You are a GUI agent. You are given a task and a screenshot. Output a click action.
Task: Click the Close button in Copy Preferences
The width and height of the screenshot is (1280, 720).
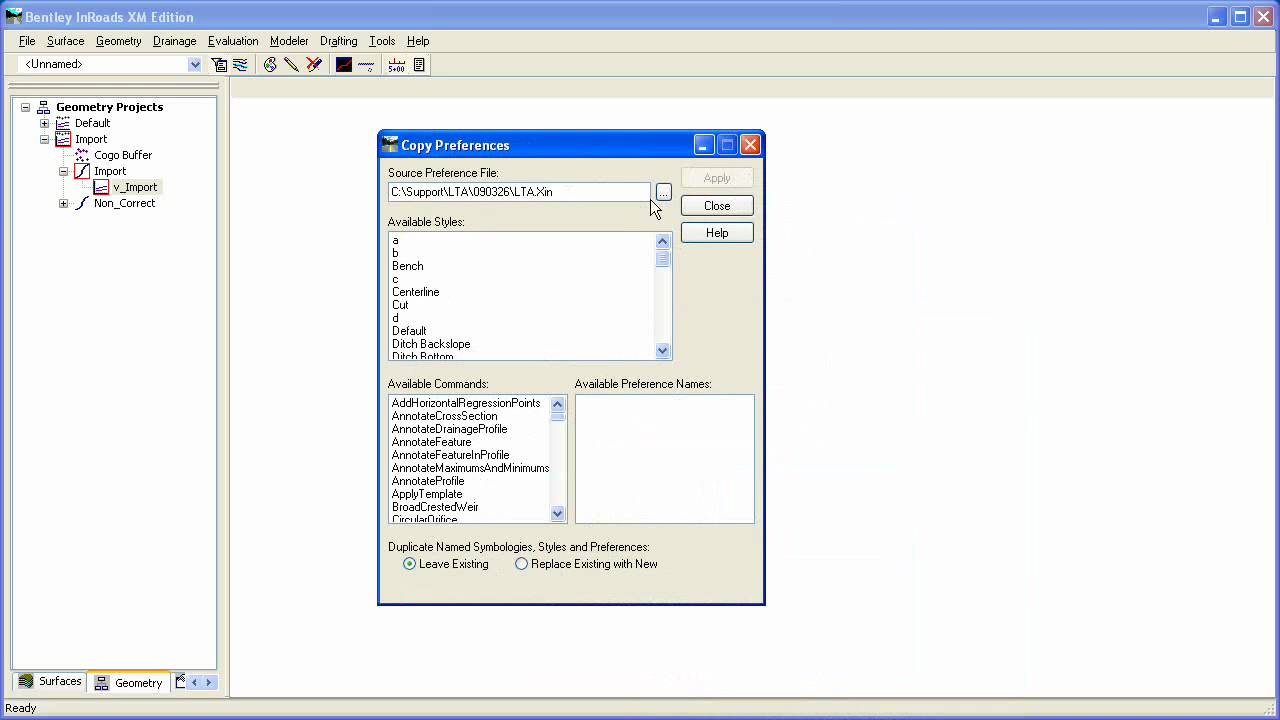pos(717,206)
